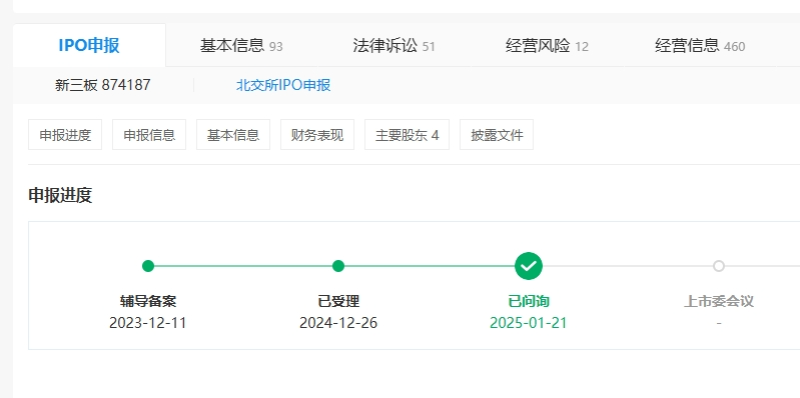Select the 辅导备案 step label

pos(148,301)
